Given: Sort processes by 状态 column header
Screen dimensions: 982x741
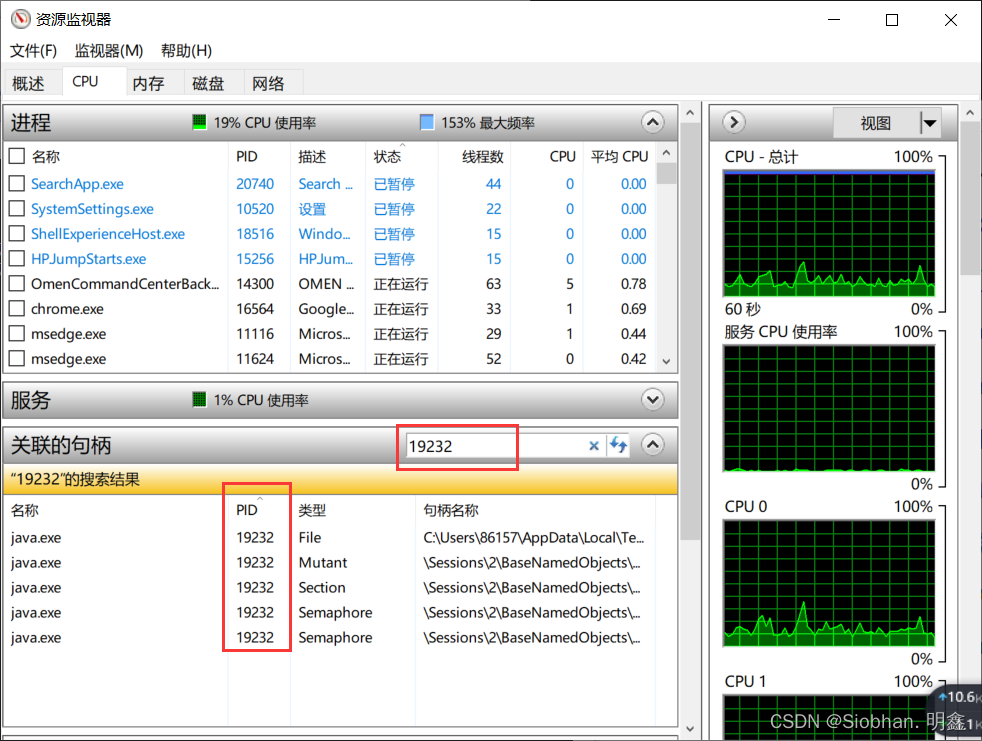Looking at the screenshot, I should click(x=387, y=157).
